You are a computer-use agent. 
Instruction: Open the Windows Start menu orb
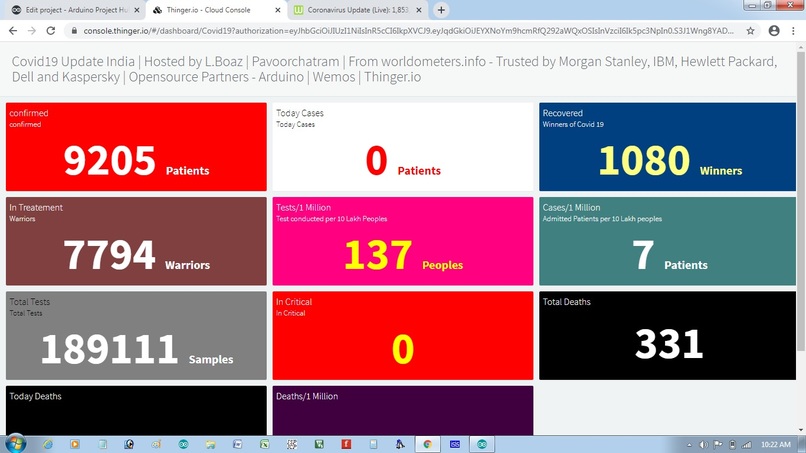(x=15, y=444)
